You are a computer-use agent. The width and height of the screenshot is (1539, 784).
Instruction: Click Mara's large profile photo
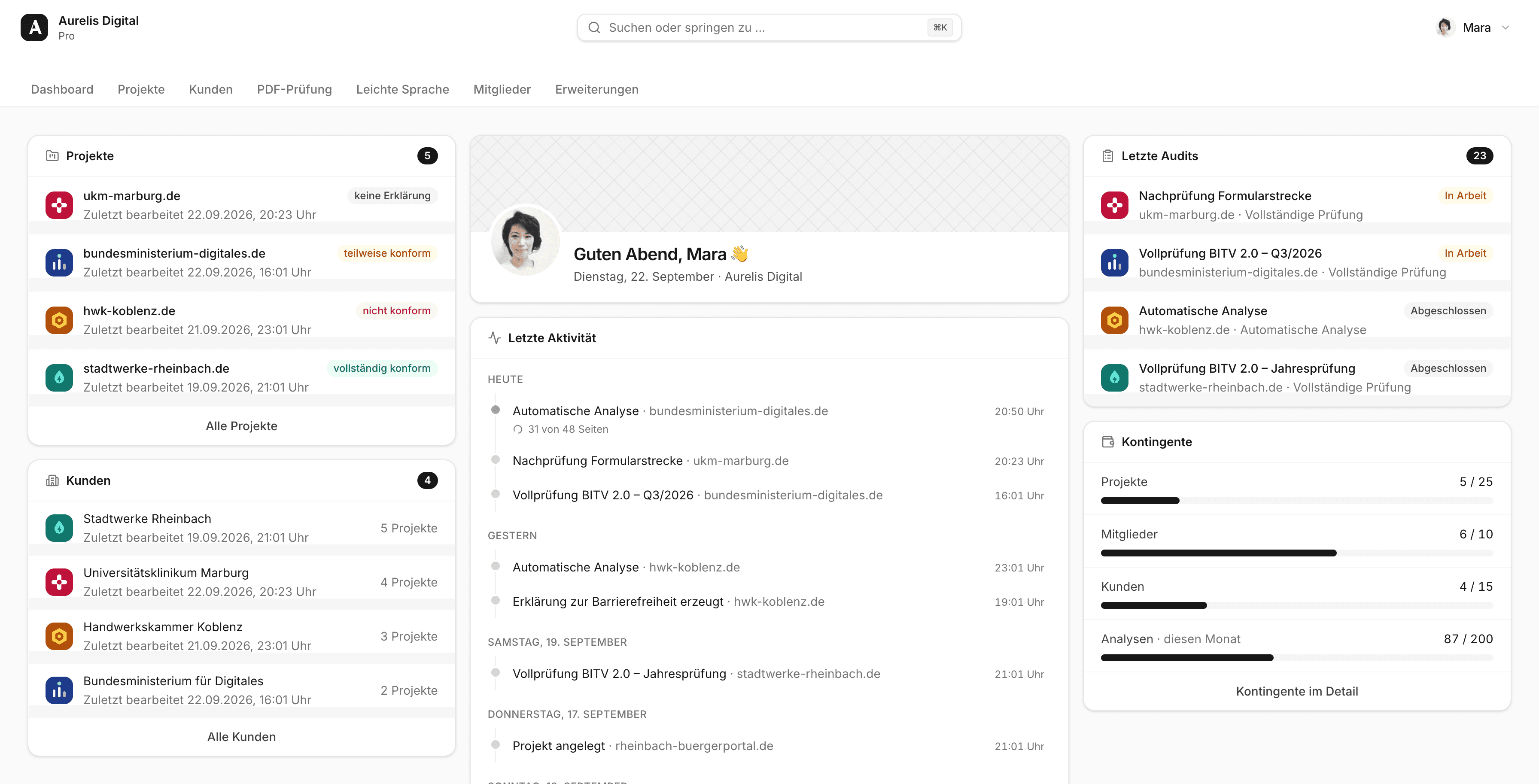pyautogui.click(x=525, y=241)
